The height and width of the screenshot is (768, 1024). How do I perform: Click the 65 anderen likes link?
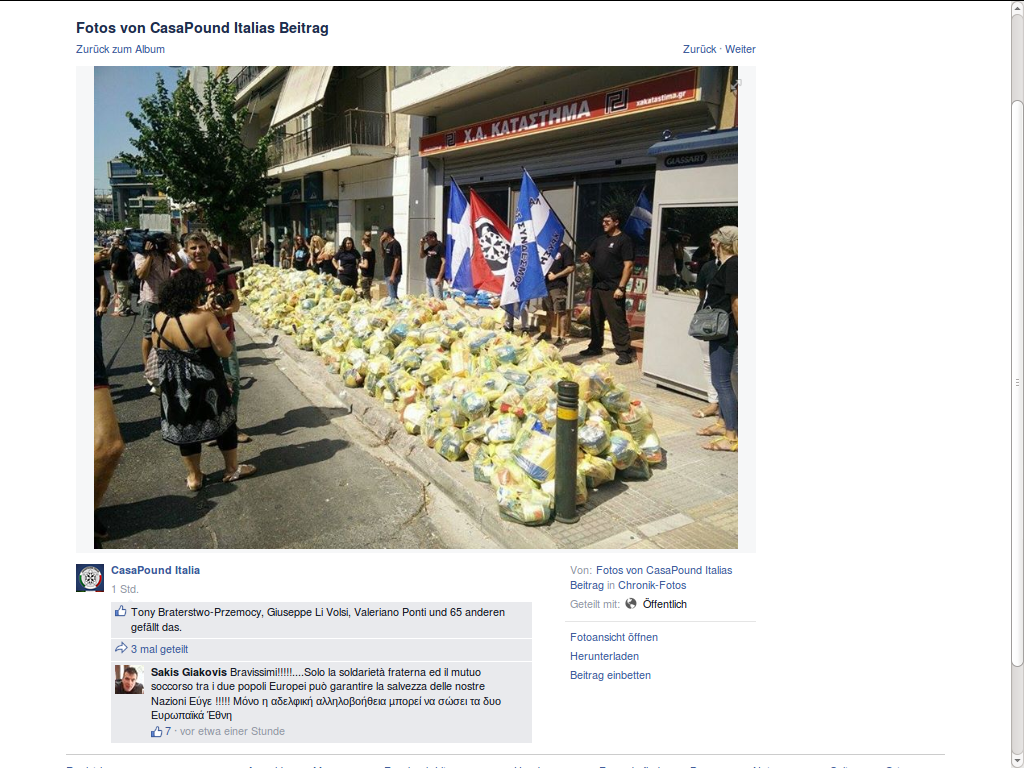477,612
